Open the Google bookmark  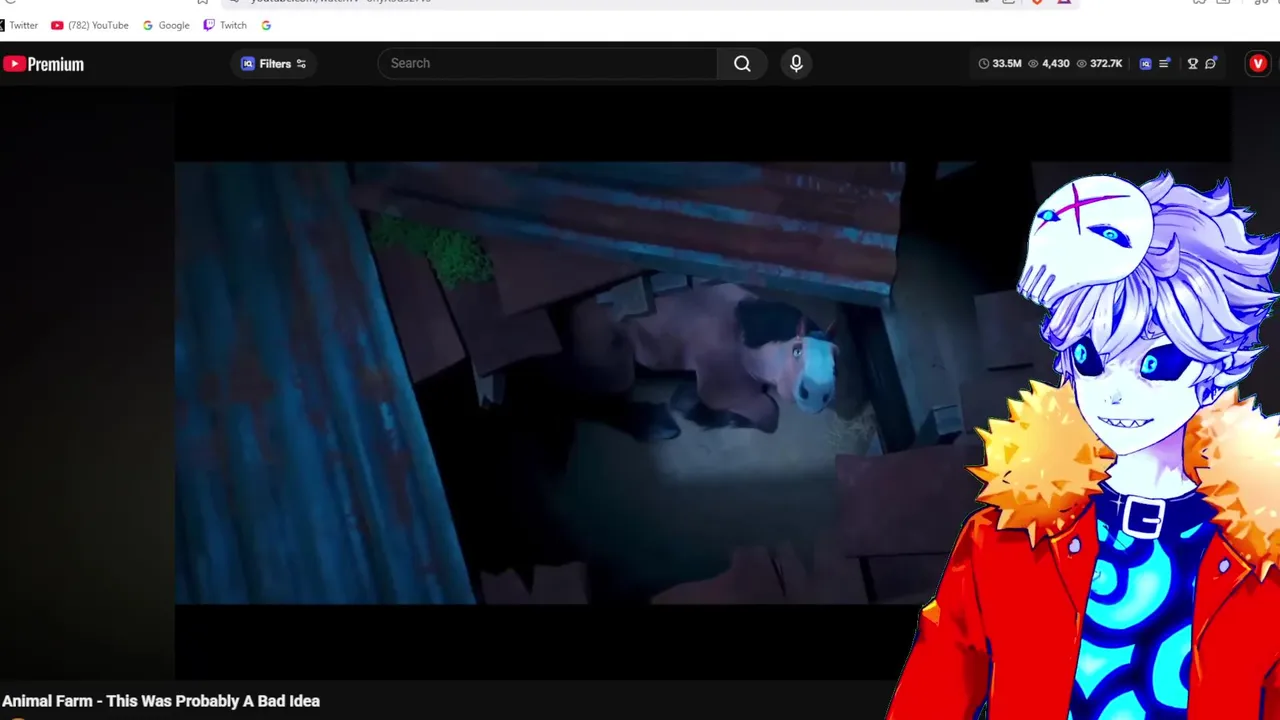(x=166, y=25)
